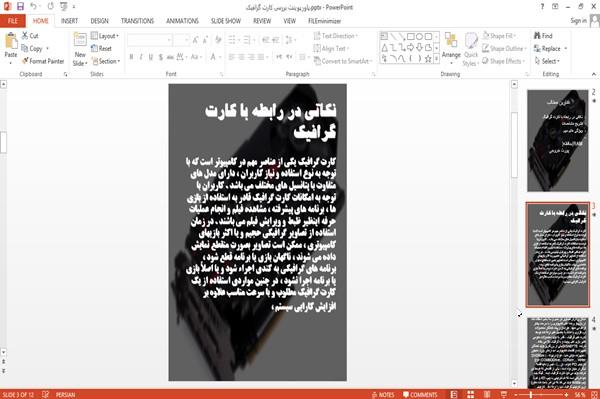Click the Save icon in quick access toolbar
600x399 pixels.
pos(20,7)
